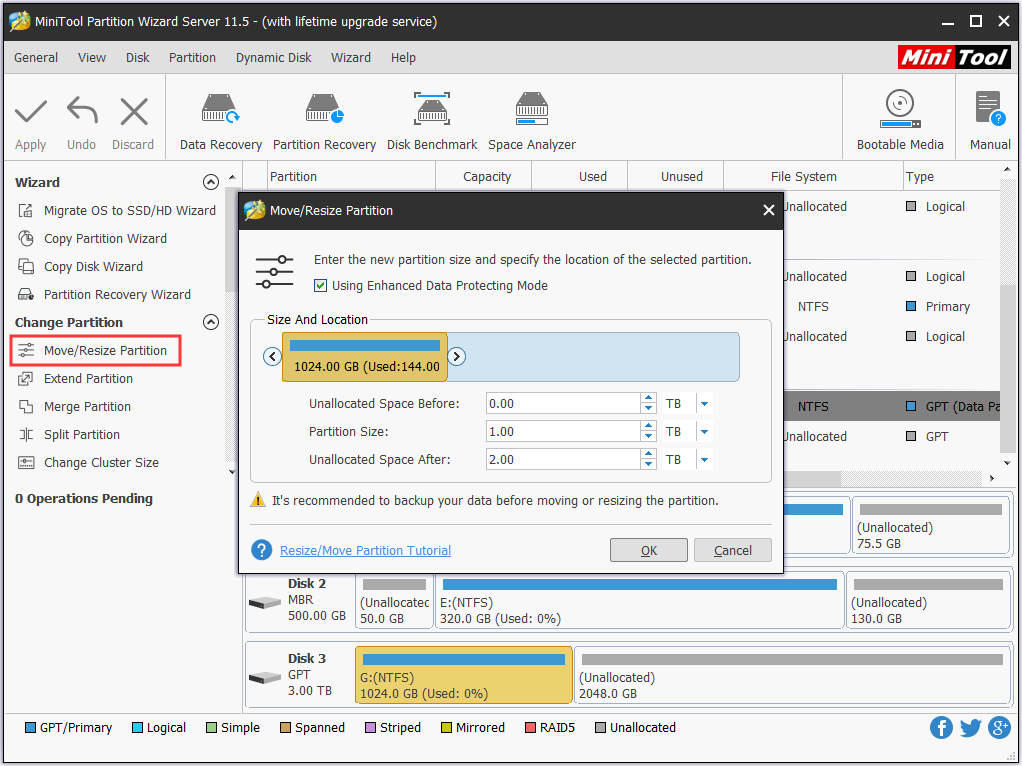Select 130.0 GB unallocated space on Disk 2

[929, 600]
